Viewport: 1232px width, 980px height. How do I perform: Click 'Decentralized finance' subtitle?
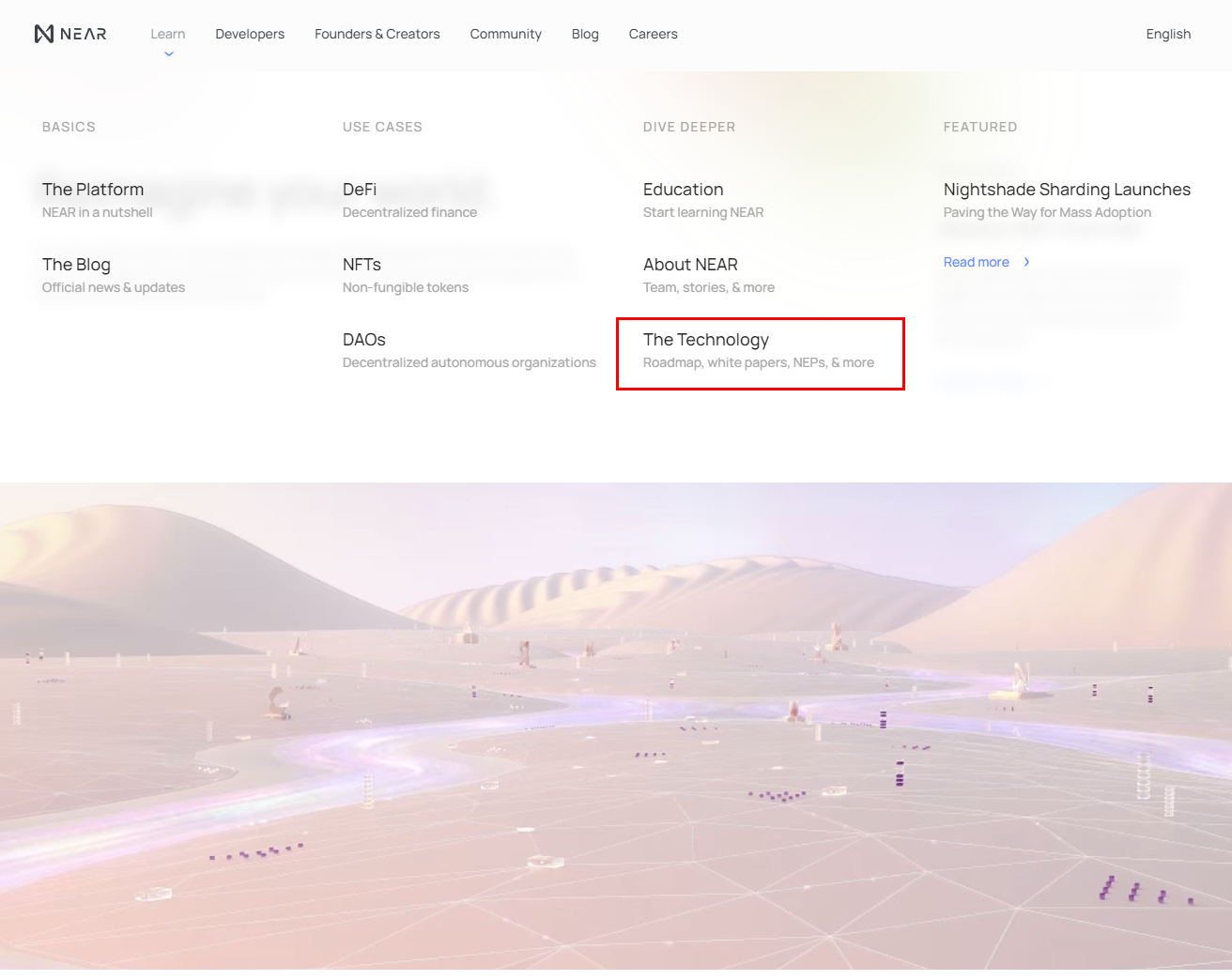pyautogui.click(x=409, y=212)
